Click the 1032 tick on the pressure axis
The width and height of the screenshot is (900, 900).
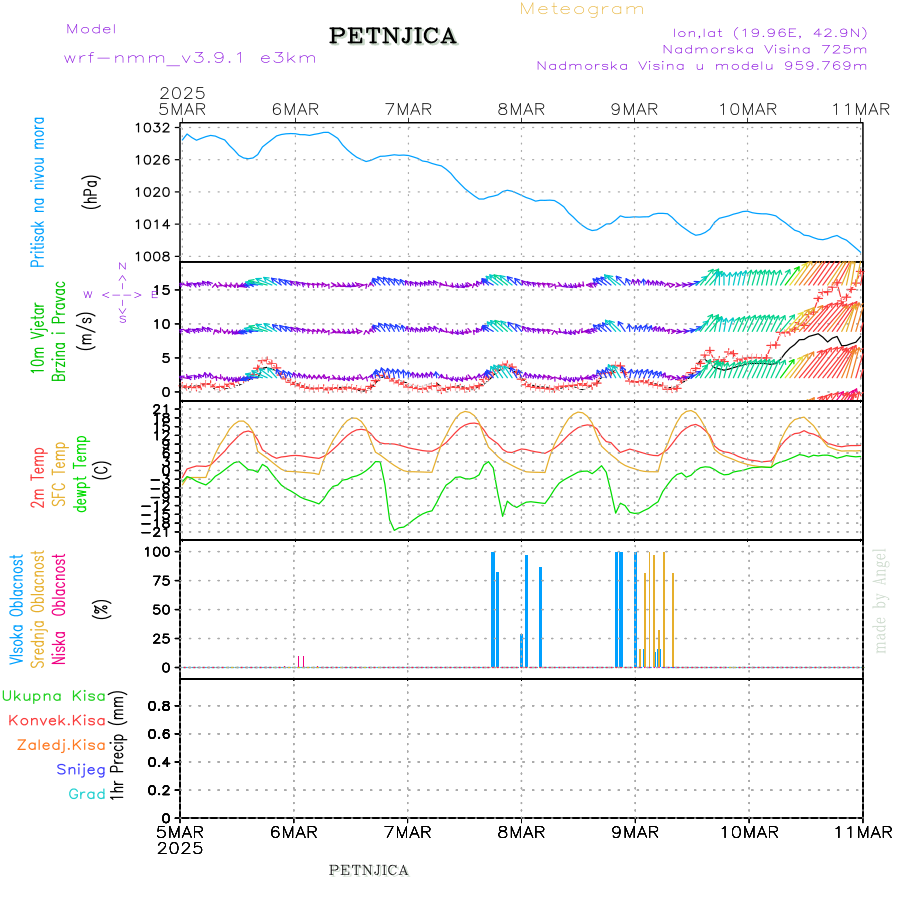pyautogui.click(x=155, y=128)
